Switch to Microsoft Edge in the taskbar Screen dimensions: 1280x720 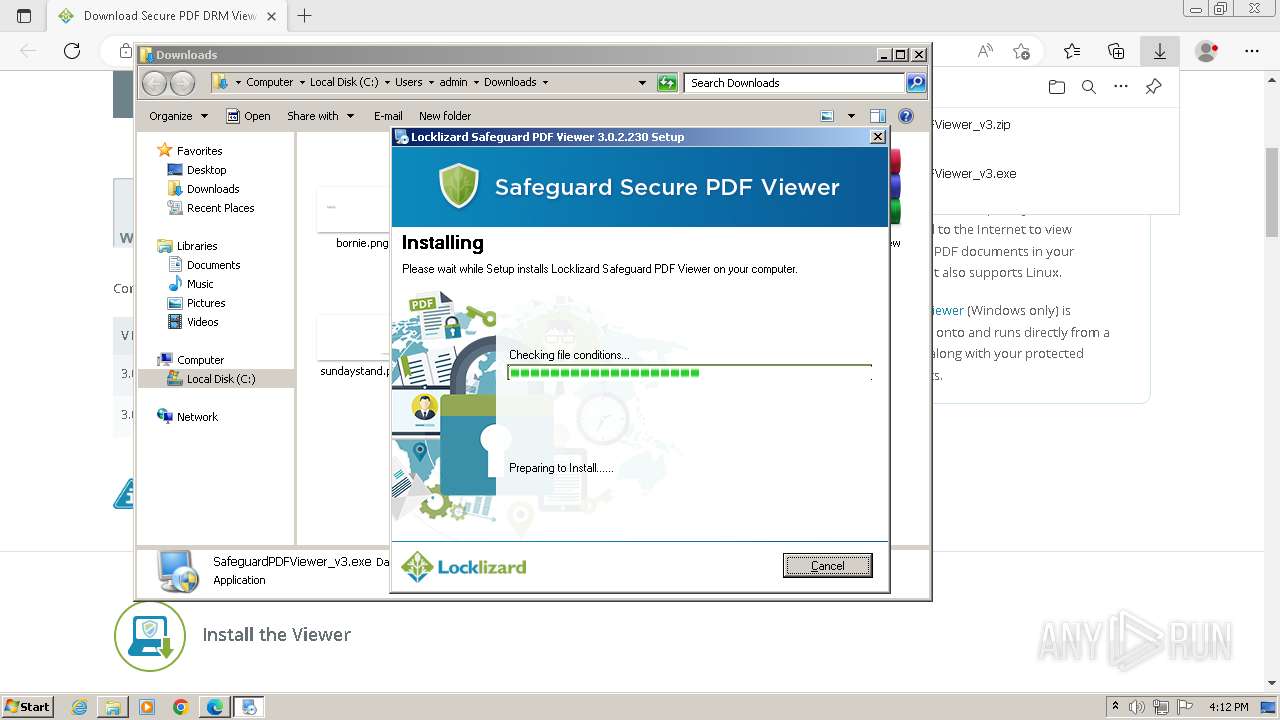(x=214, y=707)
